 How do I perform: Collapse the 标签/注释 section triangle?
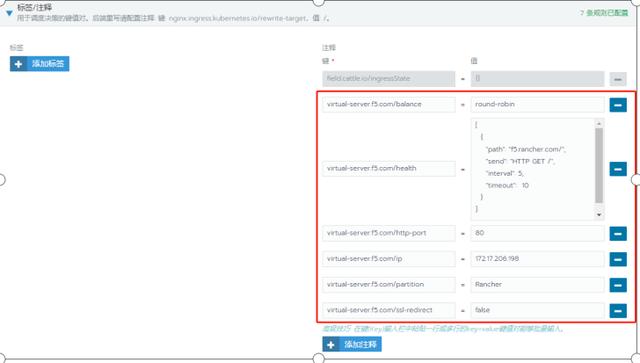point(9,13)
